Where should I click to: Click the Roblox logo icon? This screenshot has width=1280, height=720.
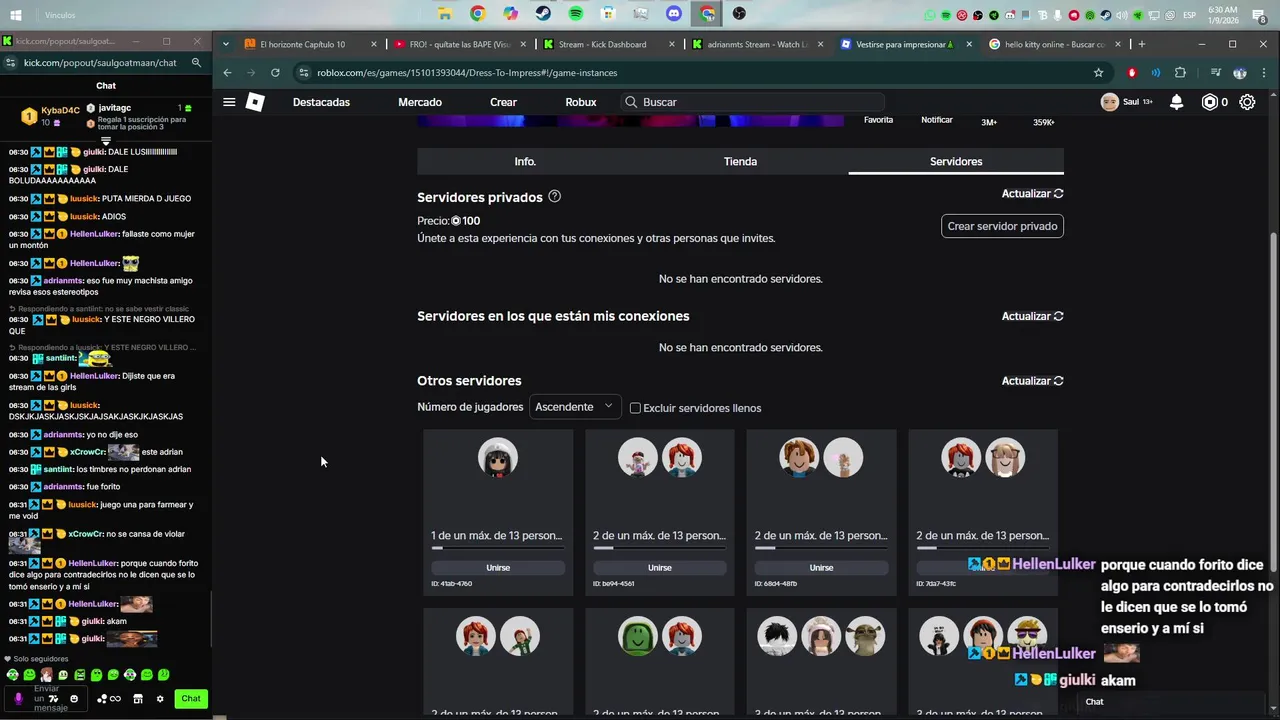(255, 102)
